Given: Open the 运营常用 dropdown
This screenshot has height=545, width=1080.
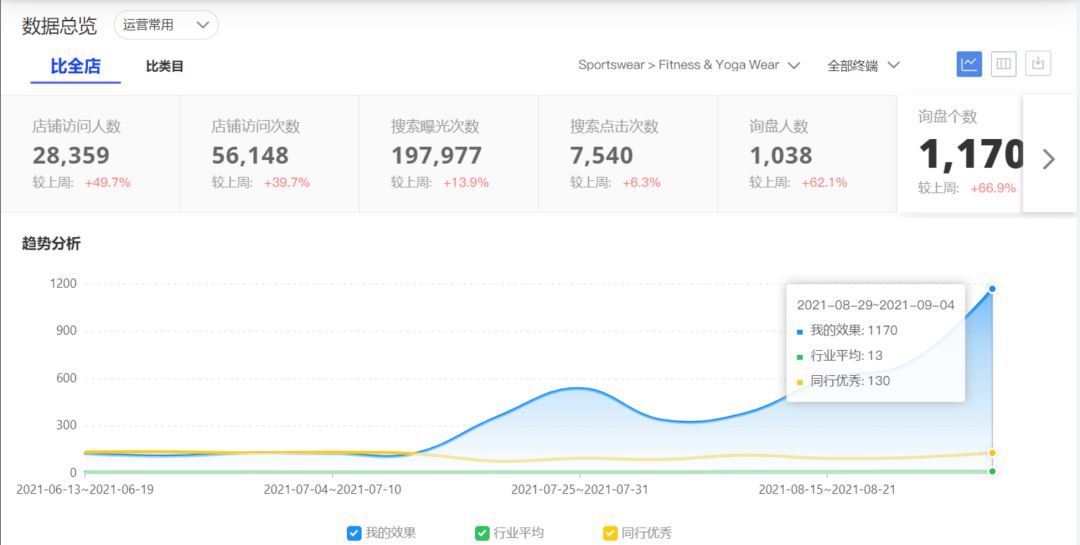Looking at the screenshot, I should point(166,25).
